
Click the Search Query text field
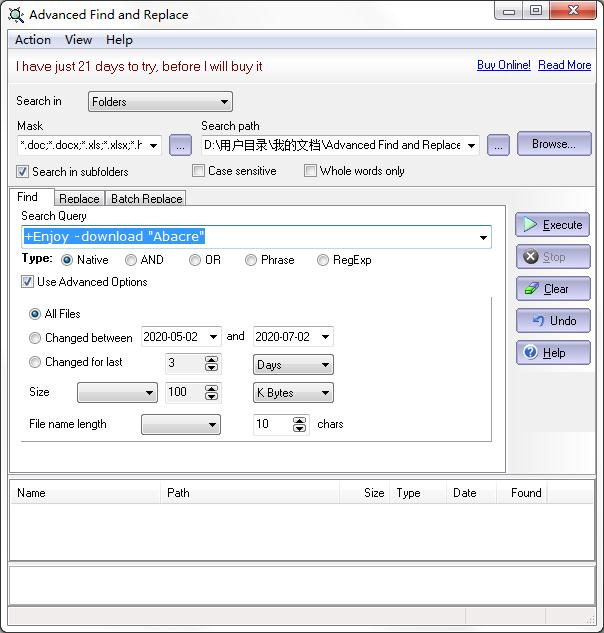click(250, 237)
